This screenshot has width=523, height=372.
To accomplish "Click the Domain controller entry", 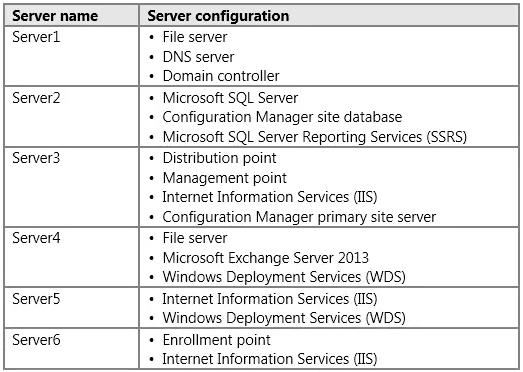I will pyautogui.click(x=221, y=76).
